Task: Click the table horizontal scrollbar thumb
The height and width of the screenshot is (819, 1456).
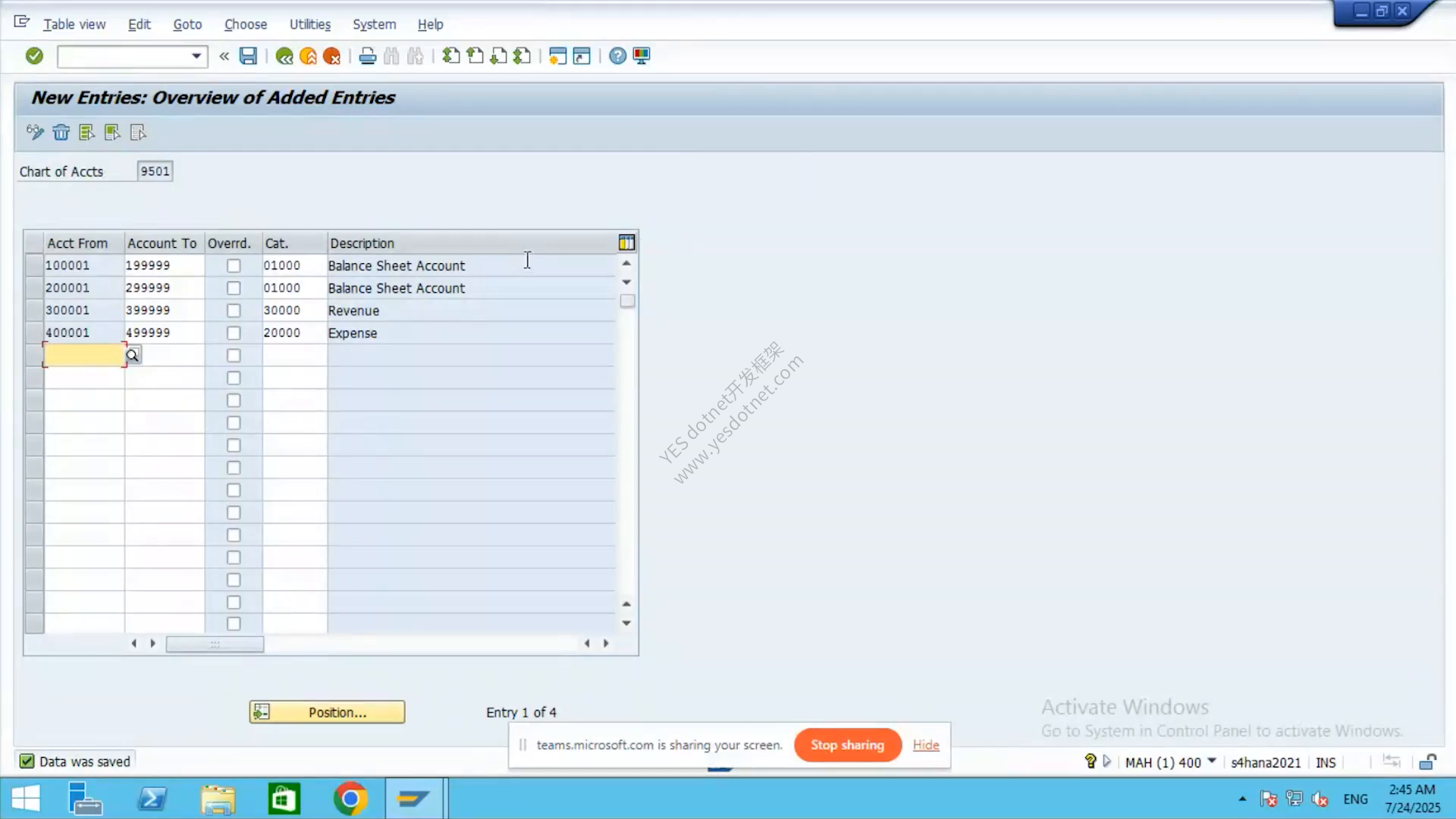Action: point(215,644)
